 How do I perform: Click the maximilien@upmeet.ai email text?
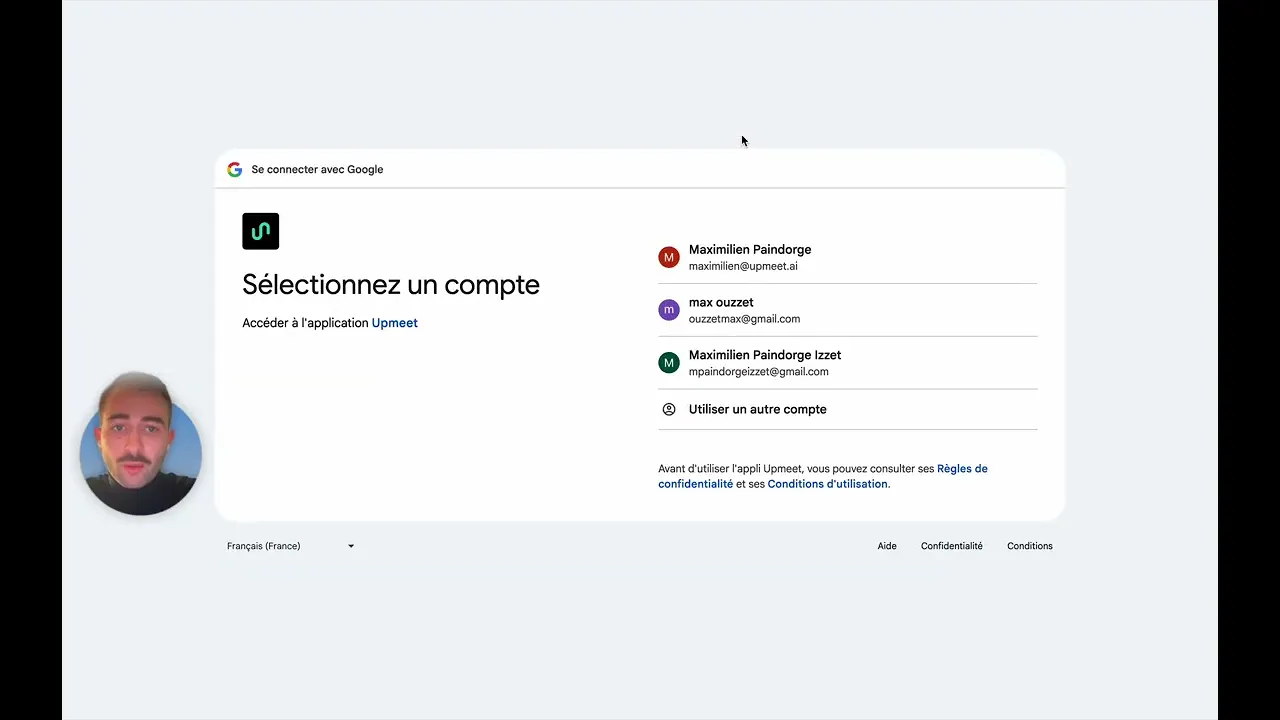743,267
